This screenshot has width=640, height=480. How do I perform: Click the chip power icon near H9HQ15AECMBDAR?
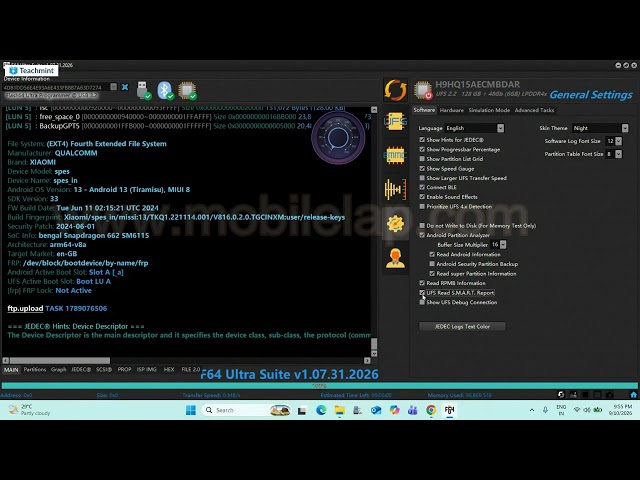point(423,90)
